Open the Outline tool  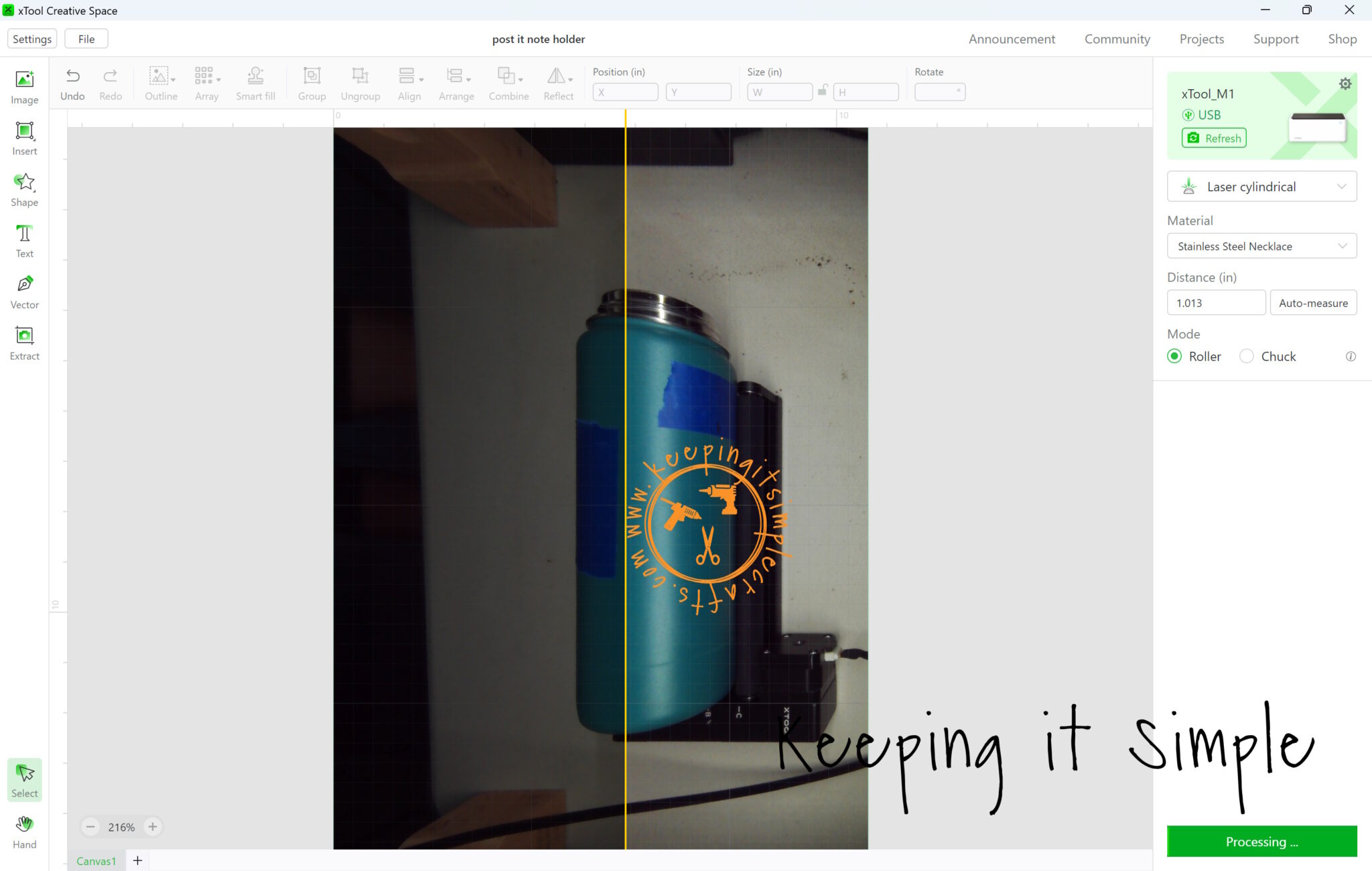click(x=161, y=84)
